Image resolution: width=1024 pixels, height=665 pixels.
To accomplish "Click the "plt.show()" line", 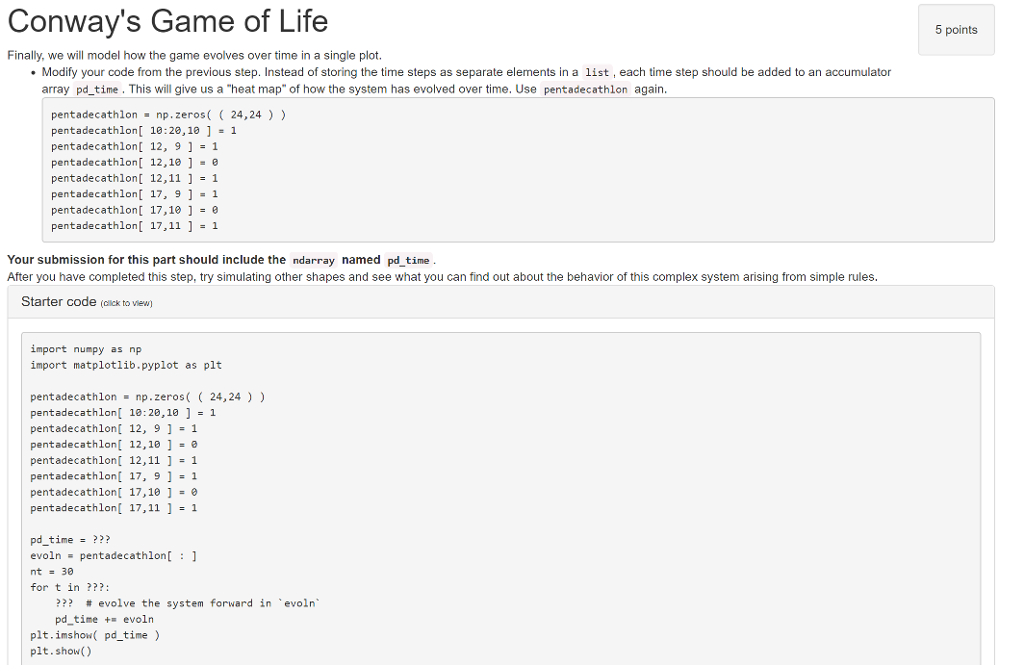I will (60, 651).
